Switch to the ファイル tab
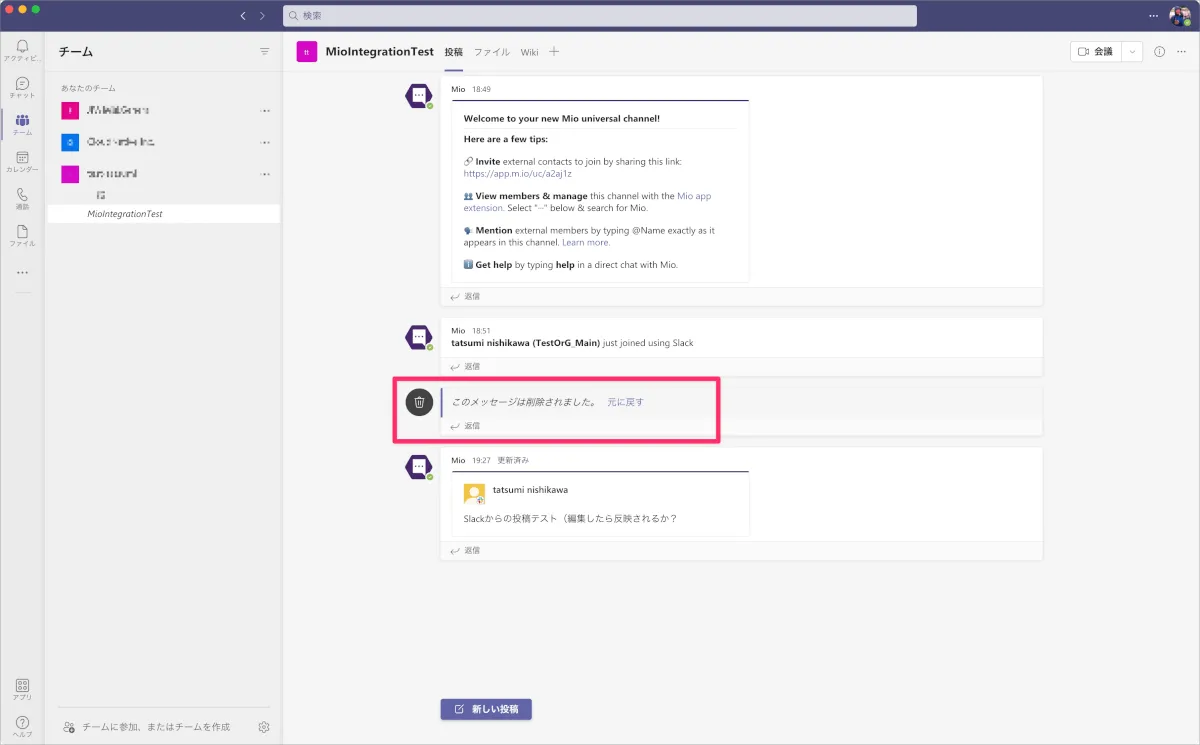The height and width of the screenshot is (745, 1200). [491, 52]
